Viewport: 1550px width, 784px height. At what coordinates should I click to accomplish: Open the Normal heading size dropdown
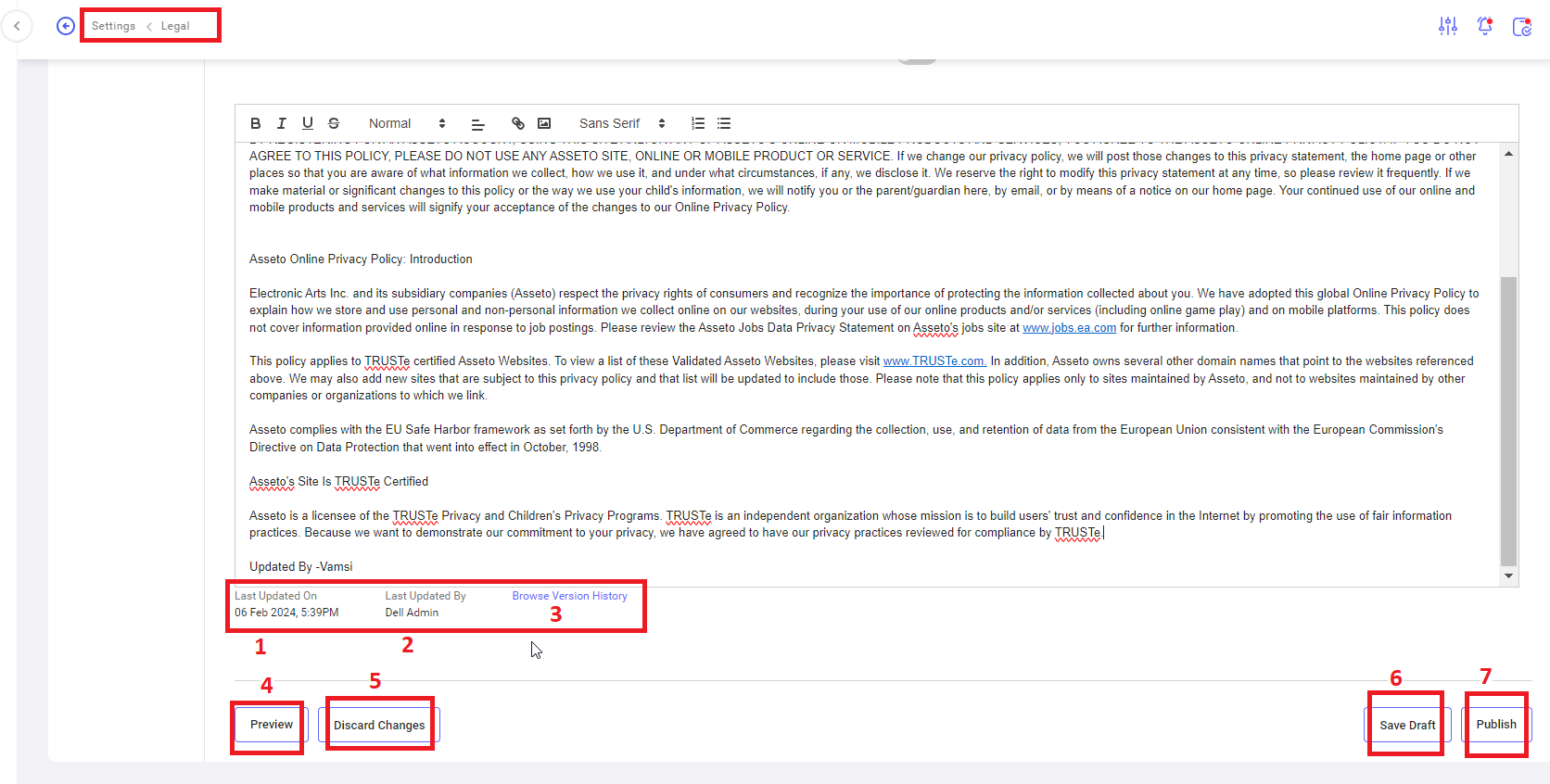407,123
